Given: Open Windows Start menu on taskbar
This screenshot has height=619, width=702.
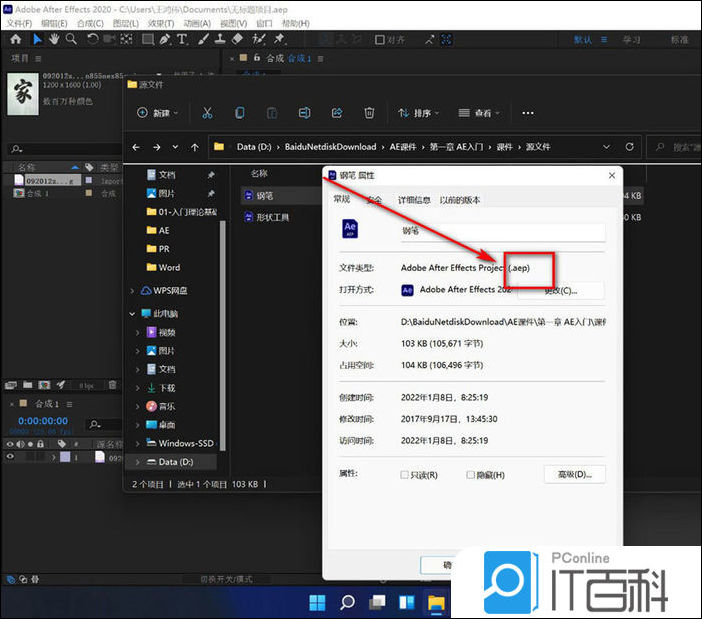Looking at the screenshot, I should 317,602.
